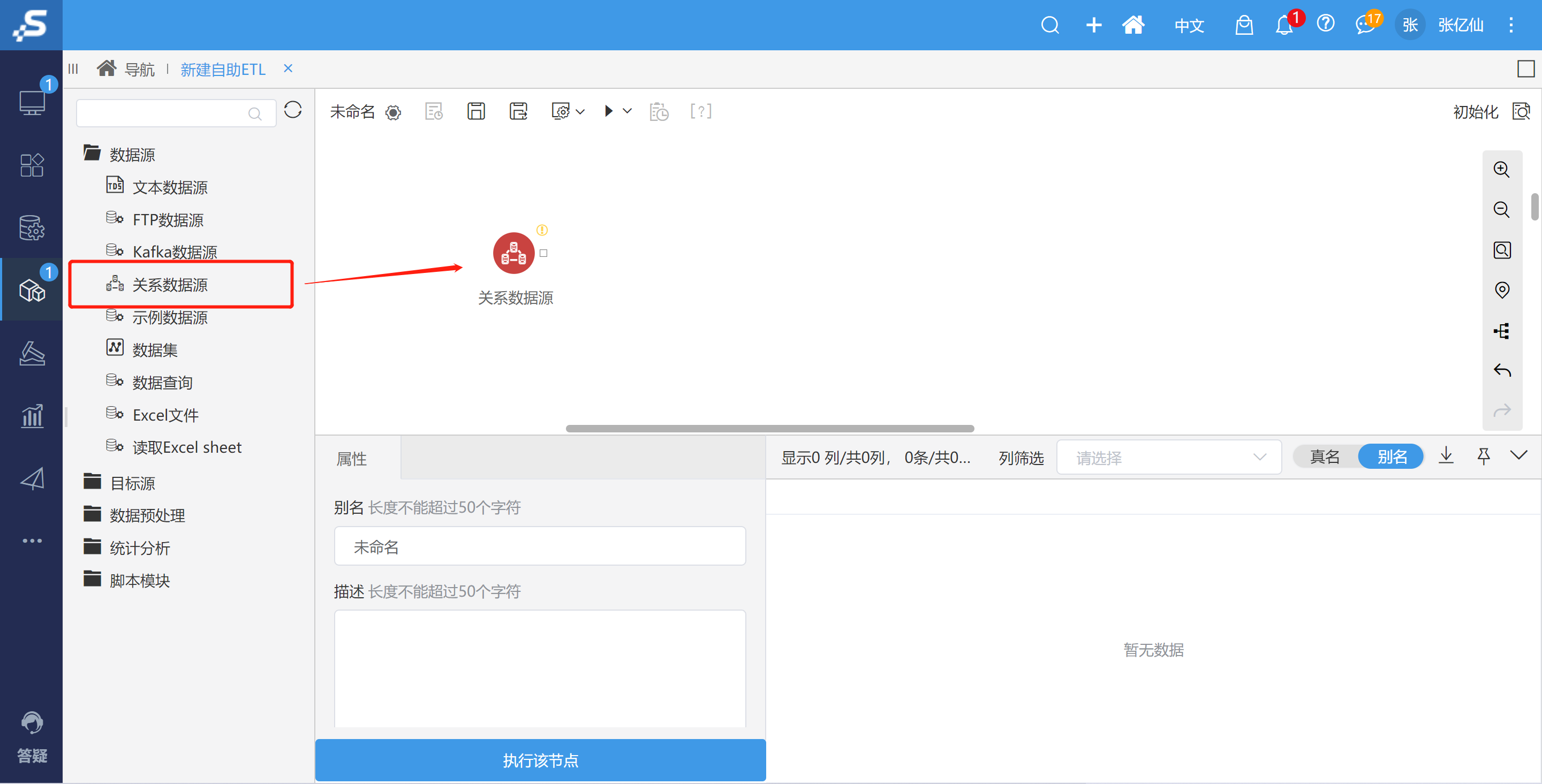Open the run options dropdown arrow
1542x784 pixels.
(627, 111)
